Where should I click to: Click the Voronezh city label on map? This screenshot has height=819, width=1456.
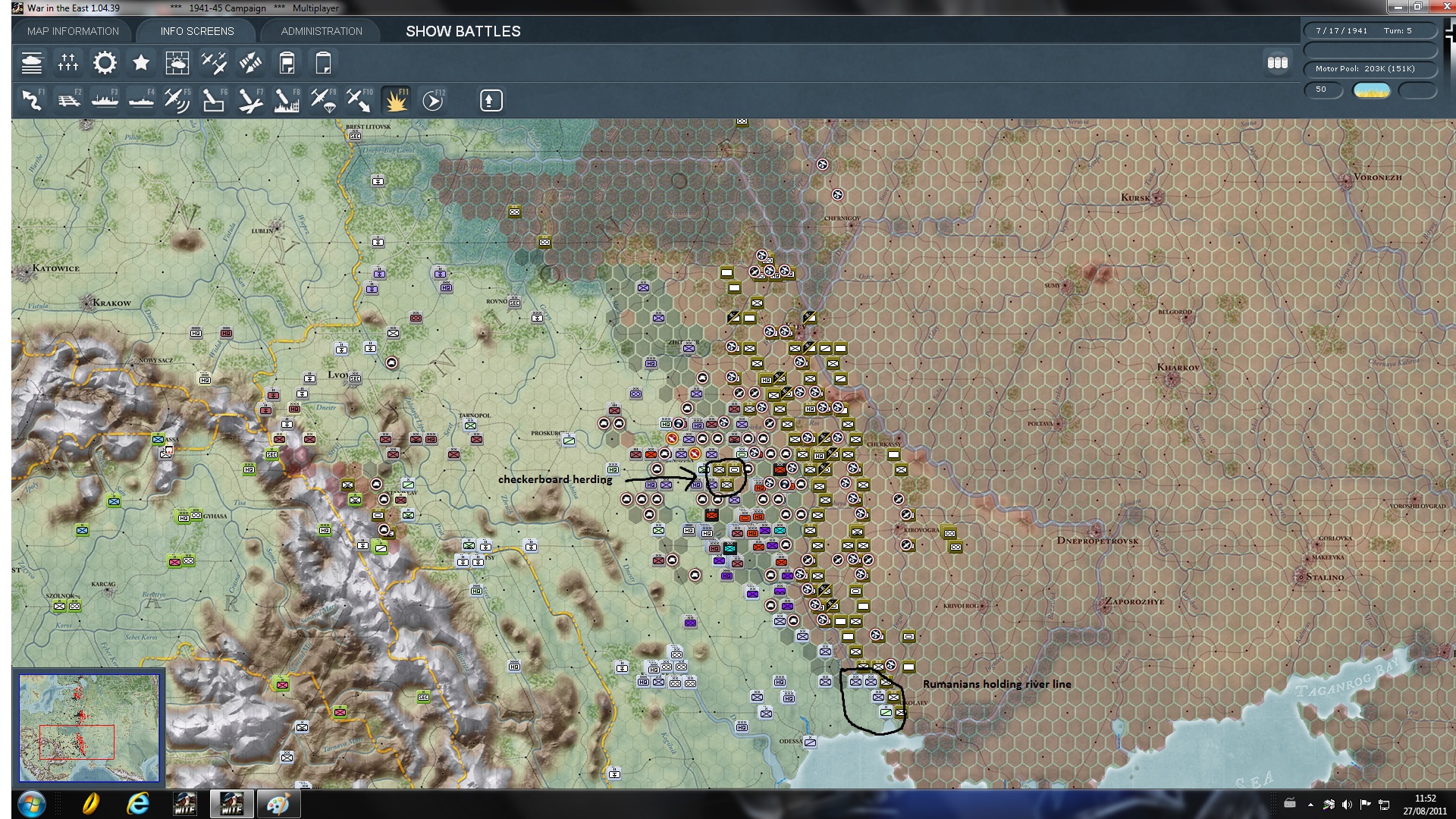[x=1377, y=177]
